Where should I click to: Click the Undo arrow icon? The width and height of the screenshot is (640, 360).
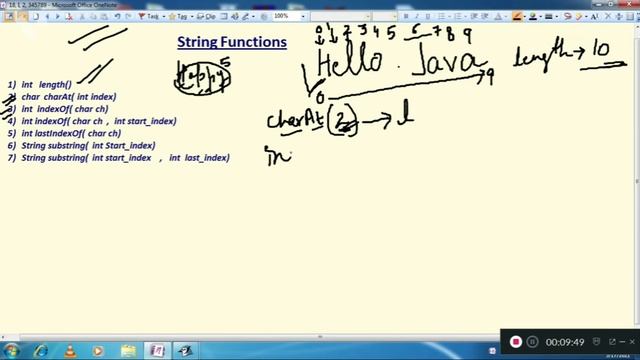(117, 16)
